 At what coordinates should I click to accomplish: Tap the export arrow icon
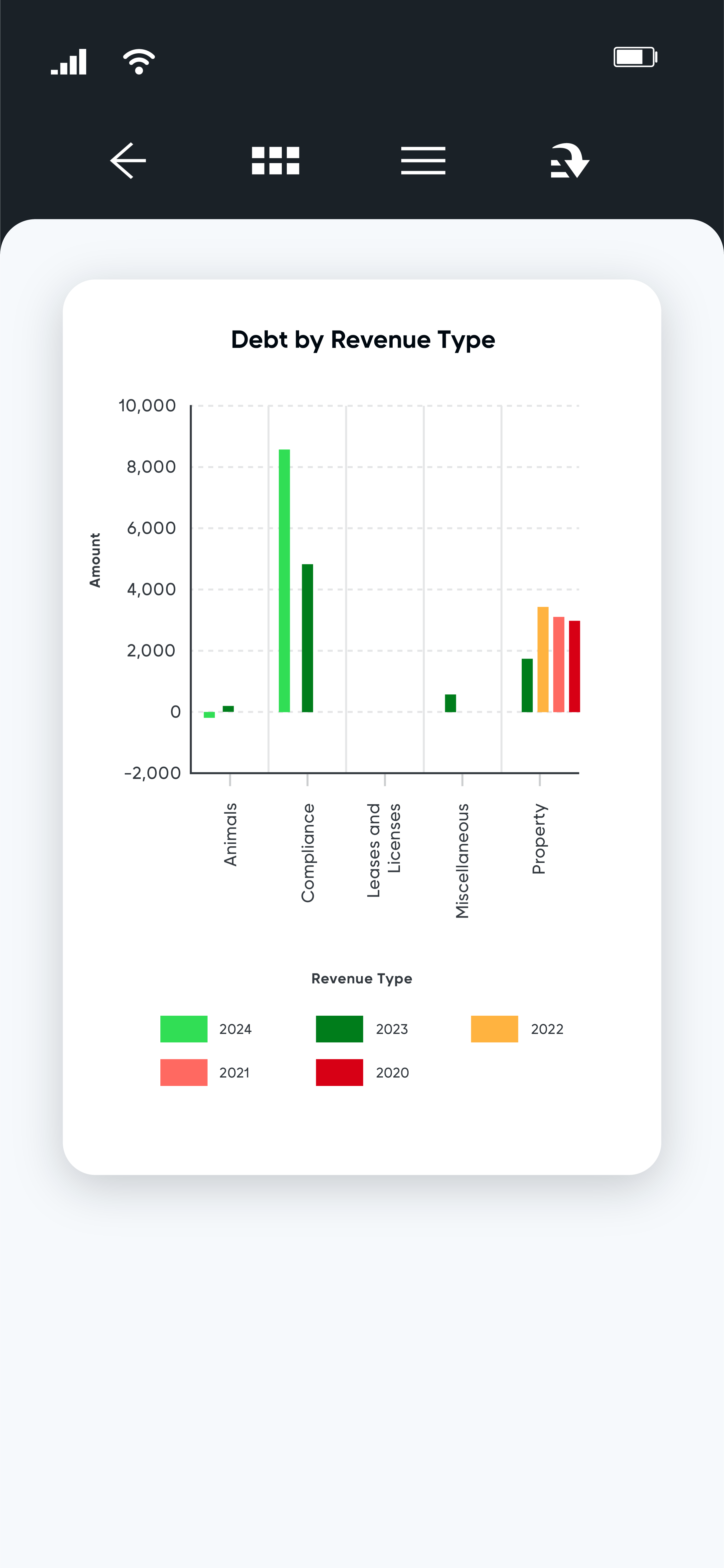click(x=570, y=161)
